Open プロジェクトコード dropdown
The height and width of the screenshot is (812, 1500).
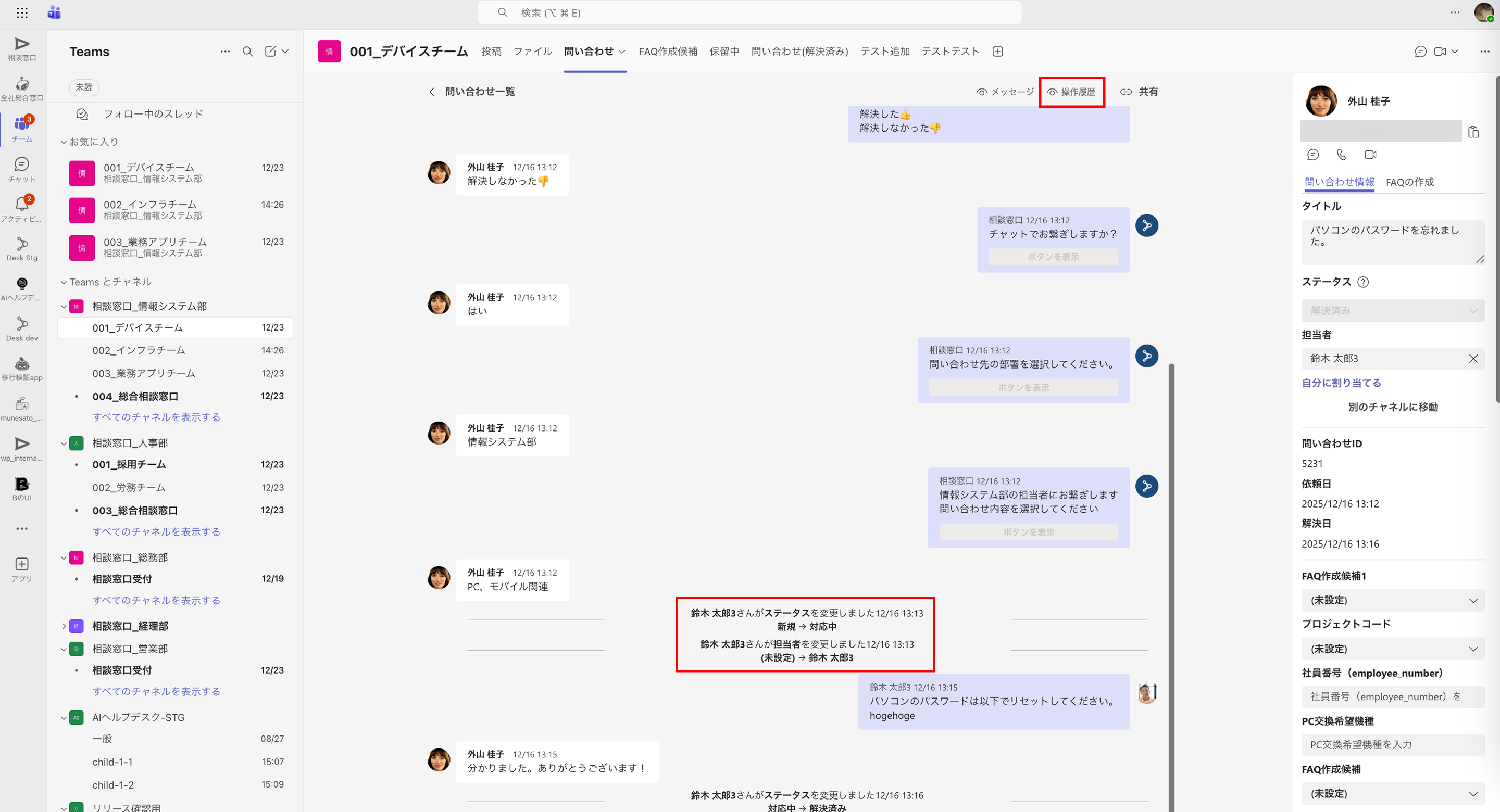click(x=1393, y=649)
